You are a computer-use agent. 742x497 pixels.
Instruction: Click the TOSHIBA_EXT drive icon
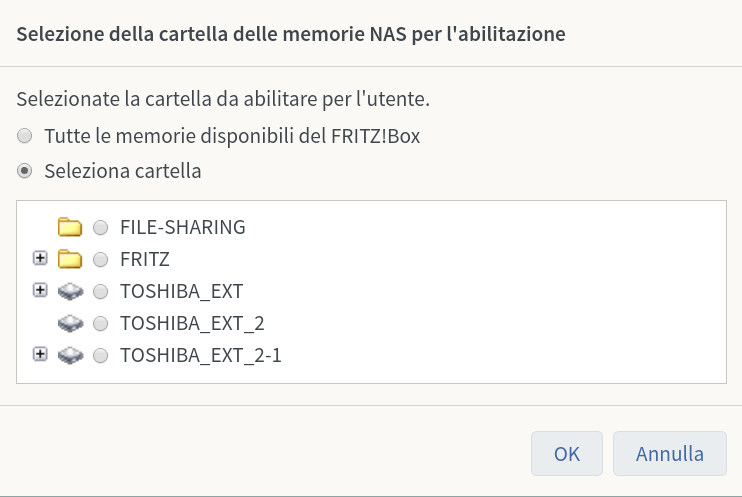click(69, 292)
